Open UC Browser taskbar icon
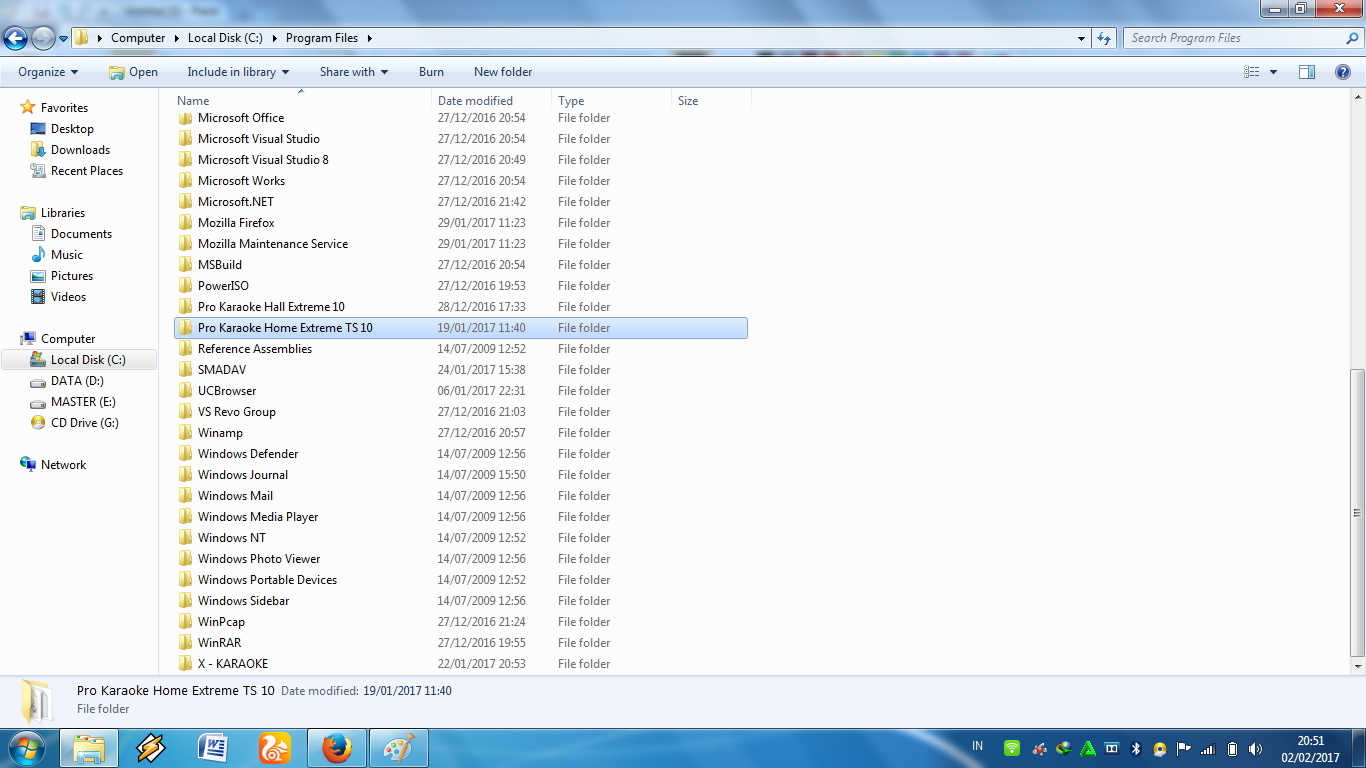This screenshot has height=768, width=1366. [274, 748]
